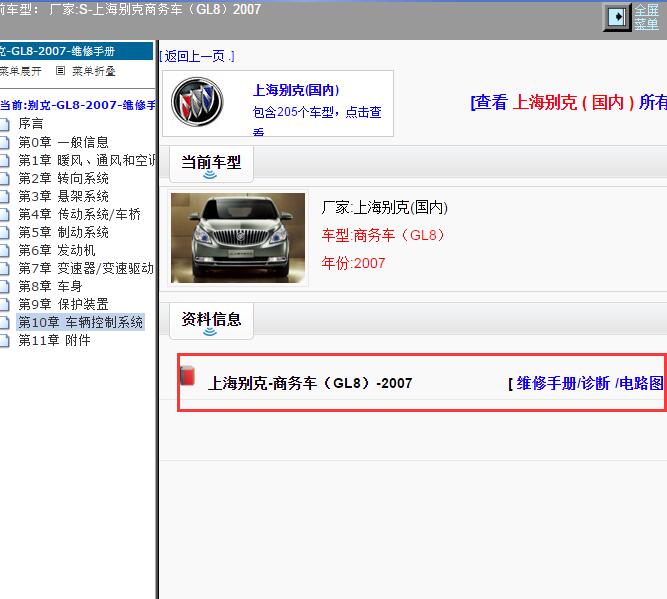Click document icon beside 第6章
667x599 pixels.
[4, 251]
